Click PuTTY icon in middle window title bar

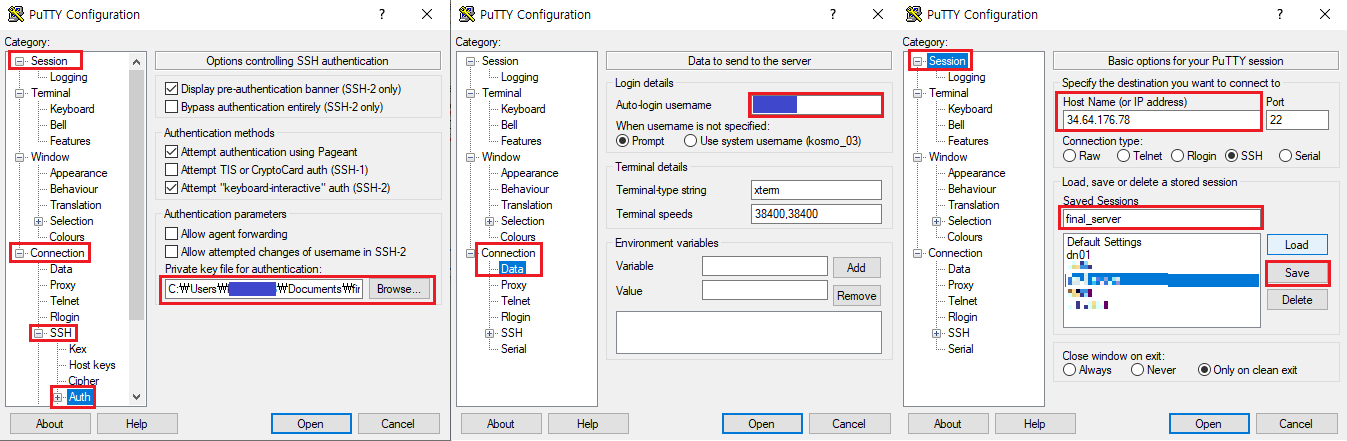pyautogui.click(x=467, y=15)
